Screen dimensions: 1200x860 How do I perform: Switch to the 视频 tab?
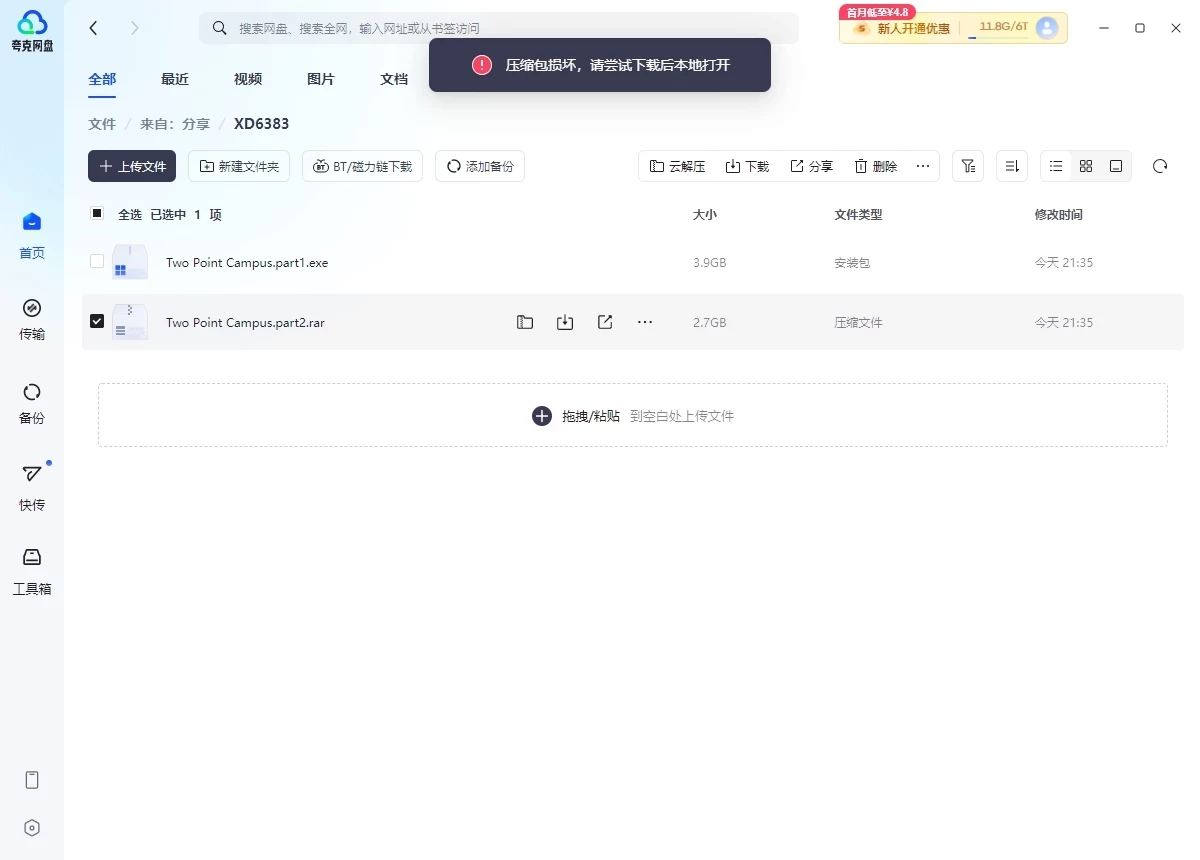click(248, 79)
